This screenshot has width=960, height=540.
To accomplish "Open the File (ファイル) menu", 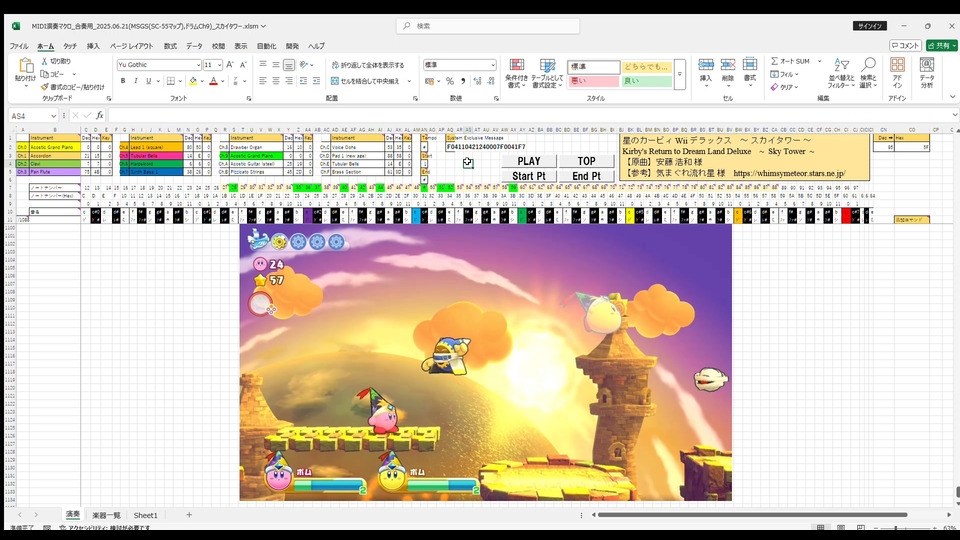I will [x=19, y=46].
